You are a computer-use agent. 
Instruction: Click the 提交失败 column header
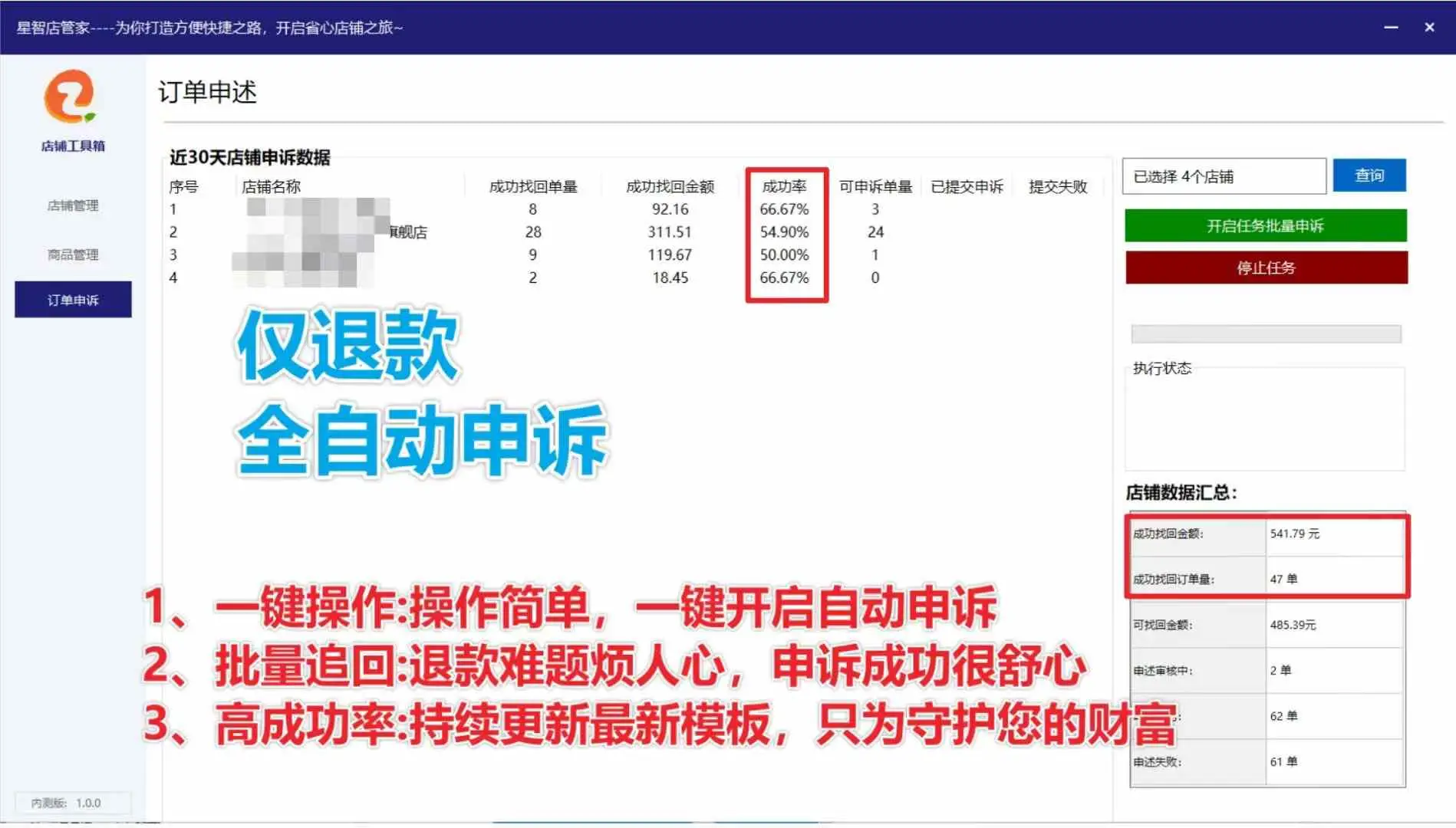(1059, 186)
